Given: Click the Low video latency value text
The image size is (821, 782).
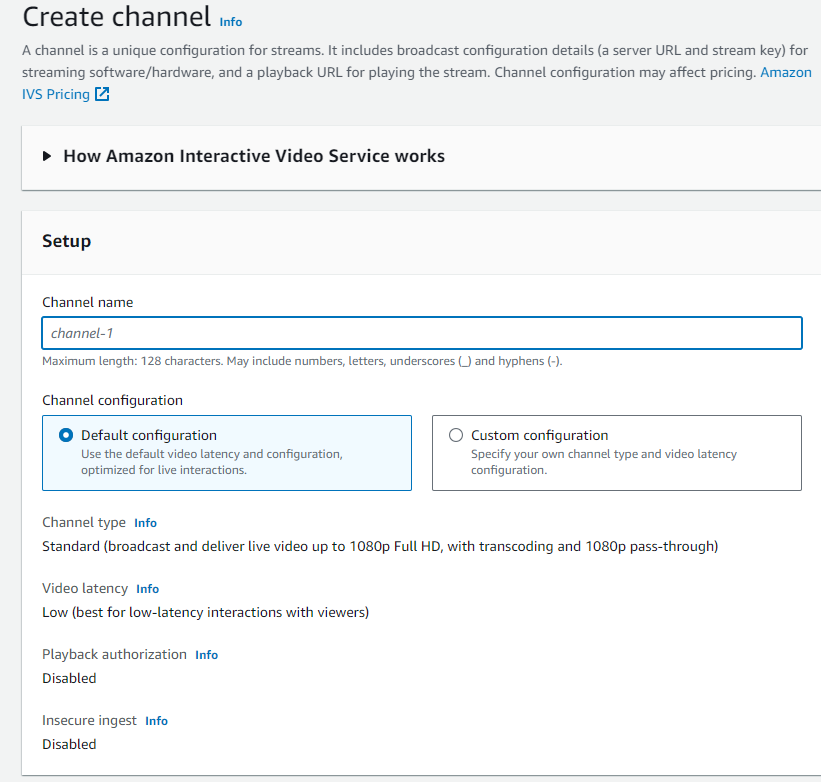Looking at the screenshot, I should [206, 612].
